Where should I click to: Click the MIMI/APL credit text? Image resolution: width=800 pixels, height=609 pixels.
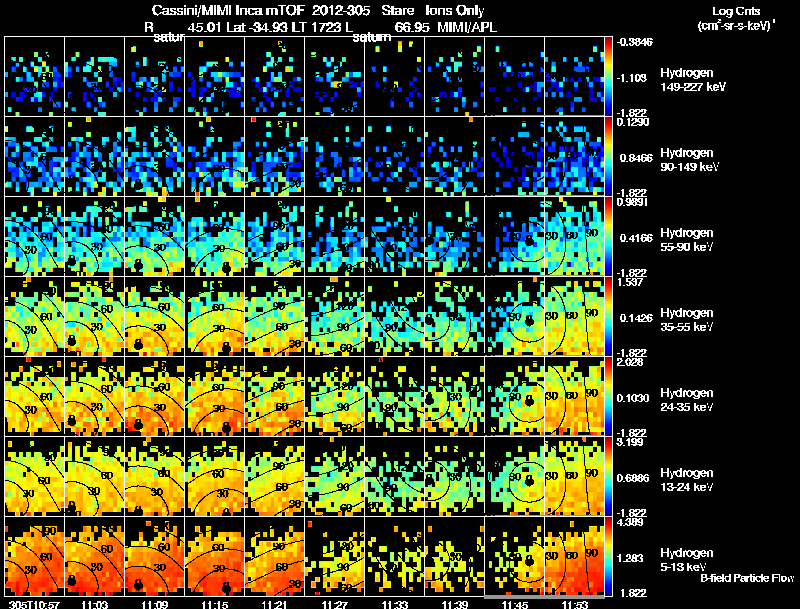(x=467, y=27)
